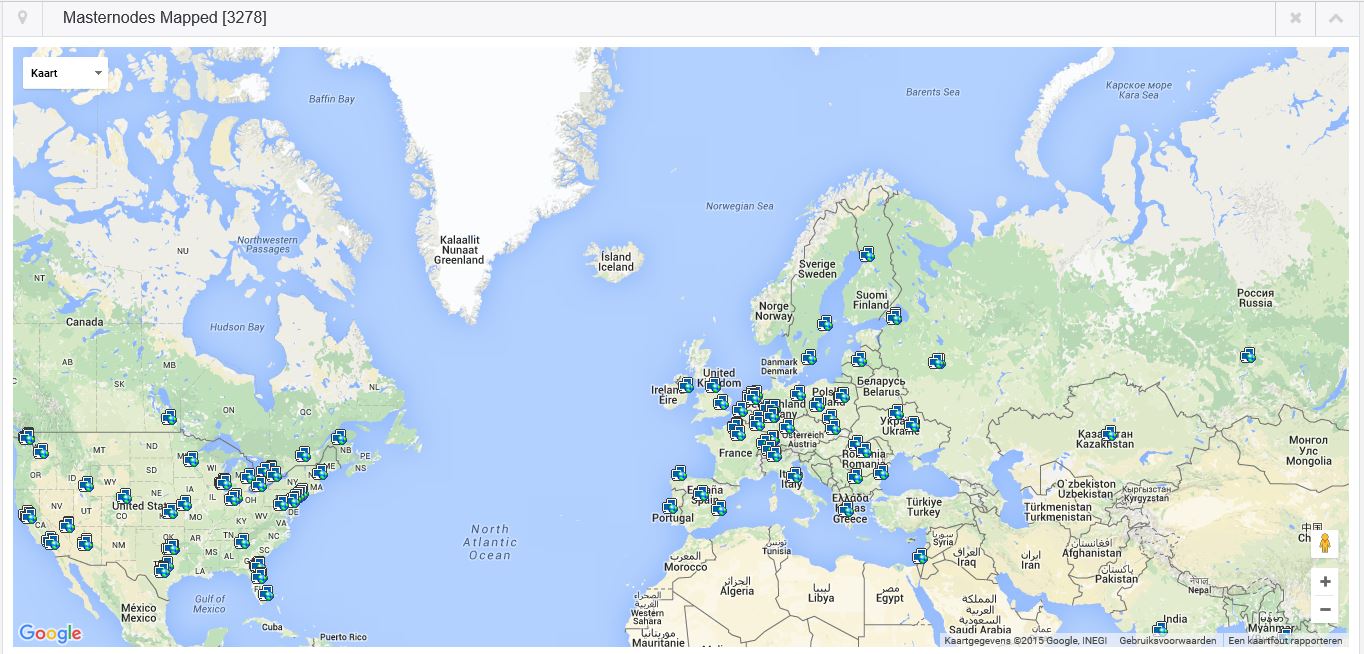Click the masternode marker in Portugal
The image size is (1364, 654).
(669, 506)
